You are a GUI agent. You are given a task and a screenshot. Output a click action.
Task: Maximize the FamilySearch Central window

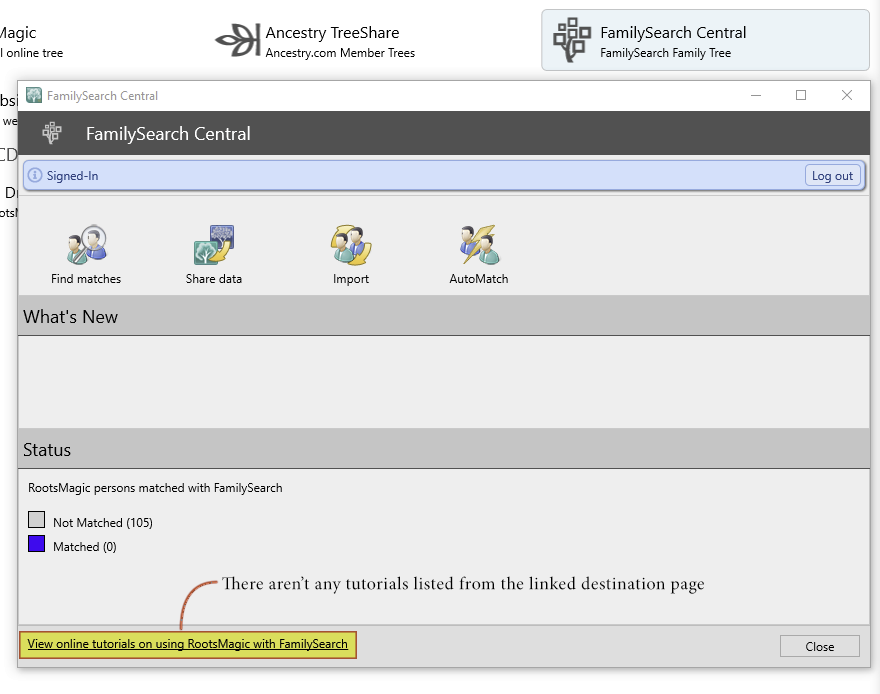(x=801, y=95)
